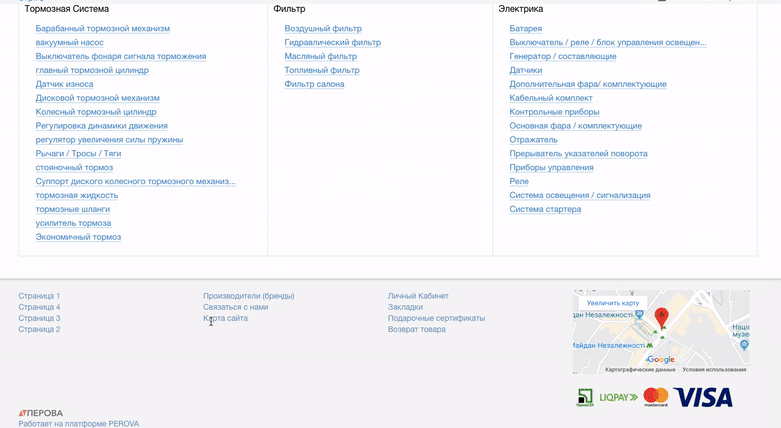
Task: Go to Страница 3 footer link
Action: 39,318
